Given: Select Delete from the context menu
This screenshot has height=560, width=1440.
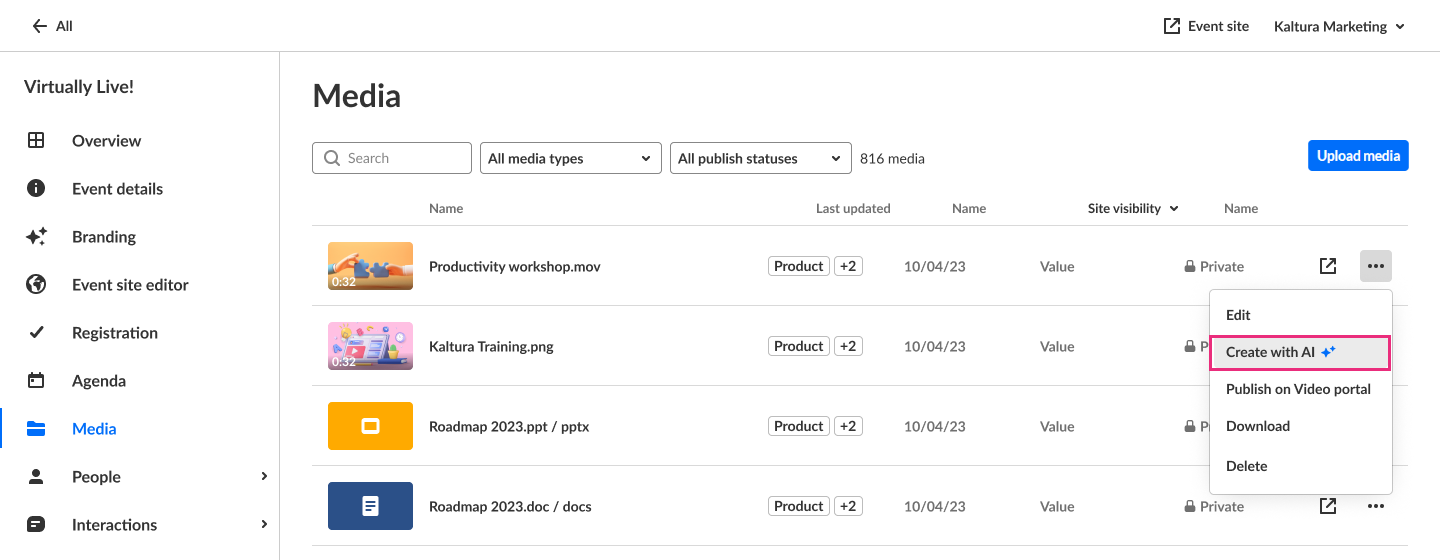Looking at the screenshot, I should point(1246,466).
